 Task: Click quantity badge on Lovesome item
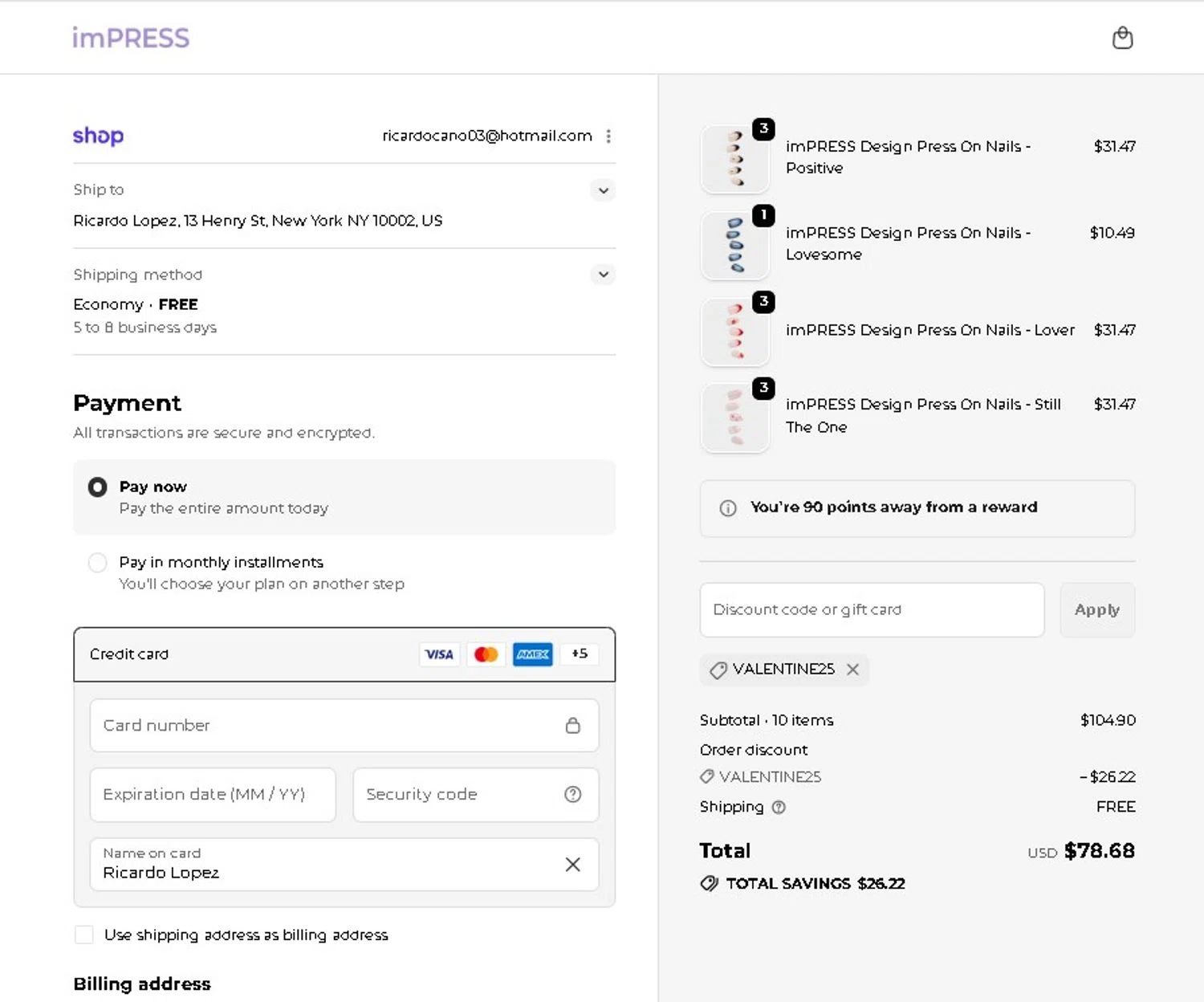763,215
